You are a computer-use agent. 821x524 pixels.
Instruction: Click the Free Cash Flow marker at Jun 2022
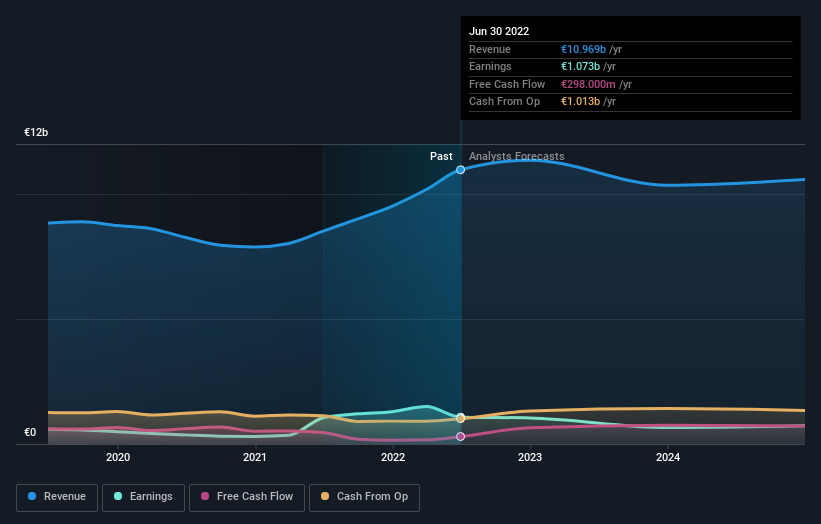click(460, 437)
